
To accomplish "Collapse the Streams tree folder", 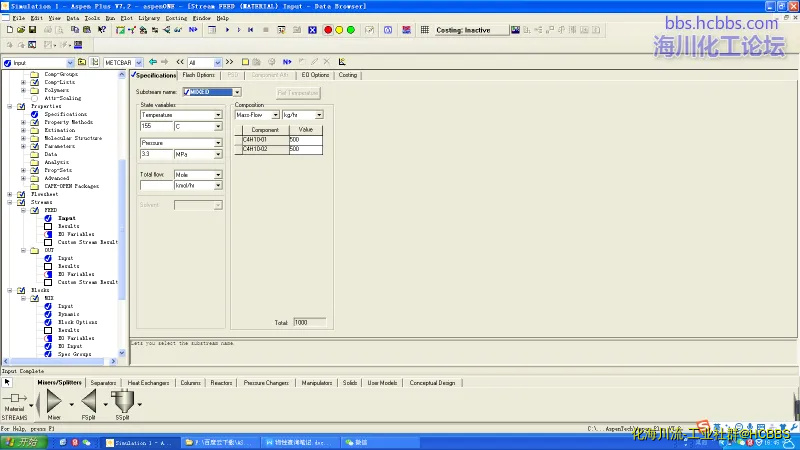I will [10, 202].
